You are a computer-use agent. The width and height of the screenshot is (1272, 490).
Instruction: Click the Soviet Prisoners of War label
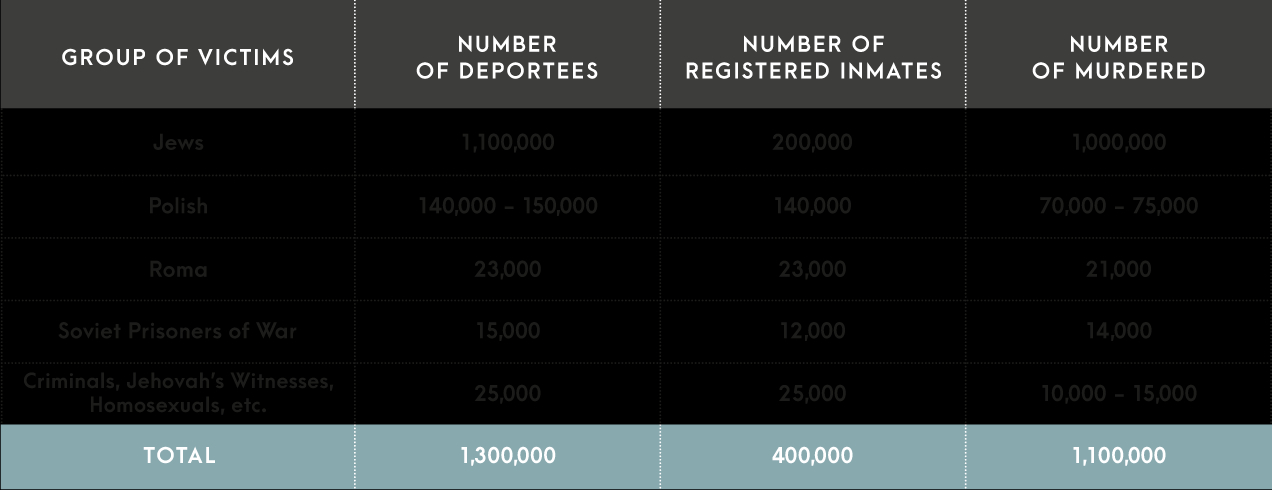(x=178, y=331)
